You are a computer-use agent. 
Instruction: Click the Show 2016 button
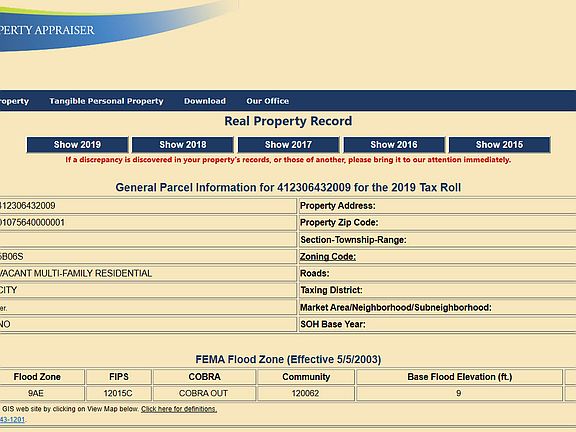[x=394, y=145]
